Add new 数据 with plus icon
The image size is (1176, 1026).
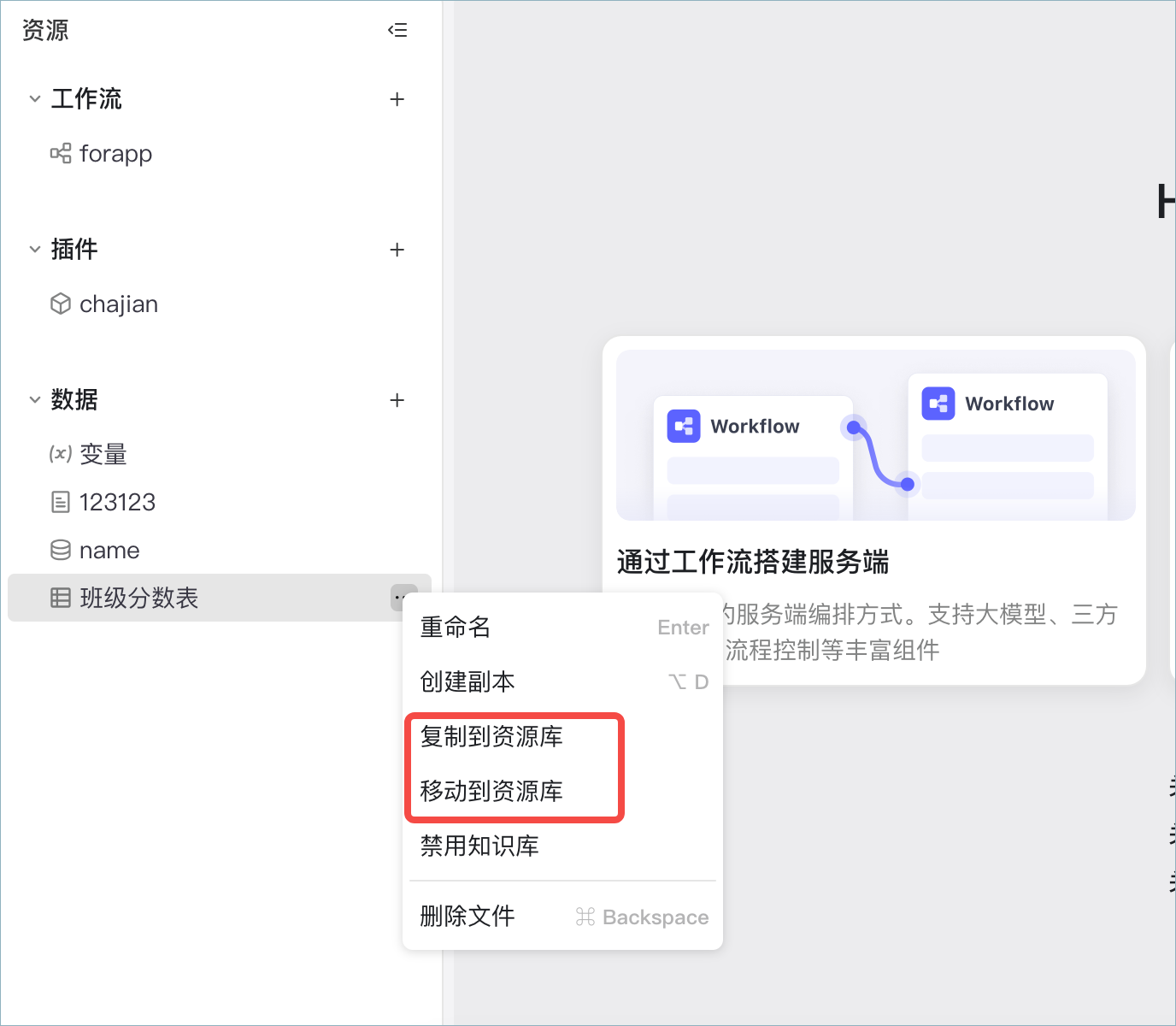pos(397,400)
